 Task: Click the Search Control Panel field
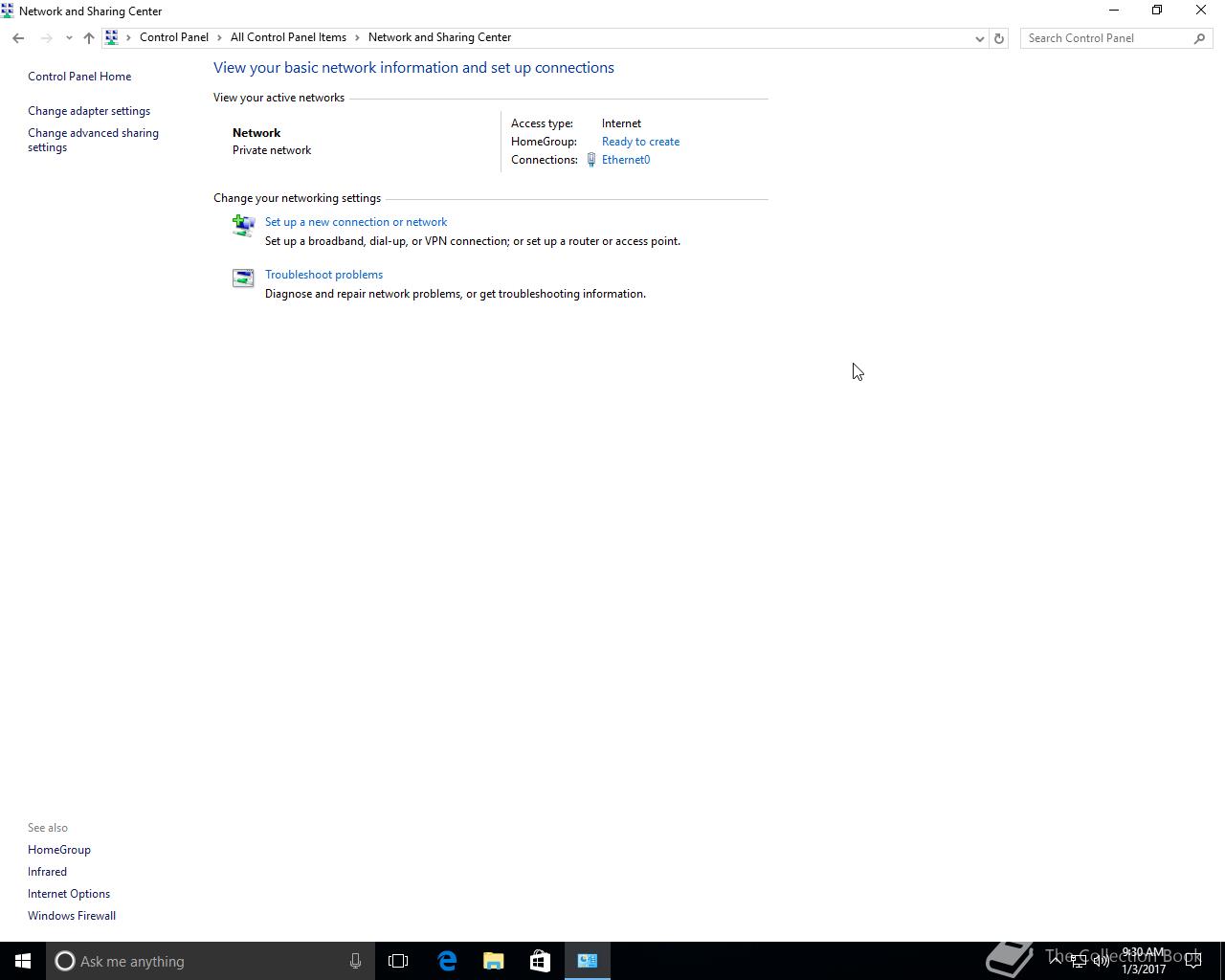[1107, 38]
